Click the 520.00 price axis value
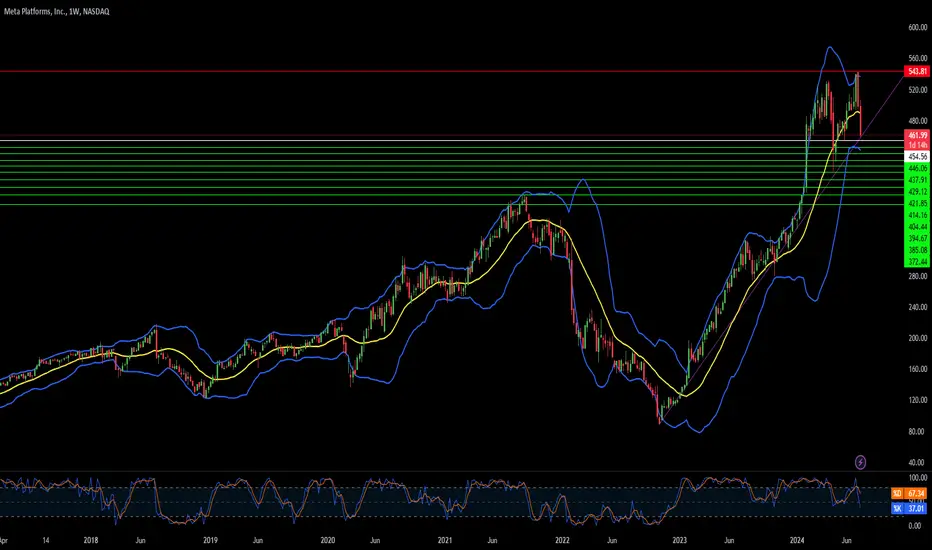This screenshot has width=932, height=550. pos(918,90)
